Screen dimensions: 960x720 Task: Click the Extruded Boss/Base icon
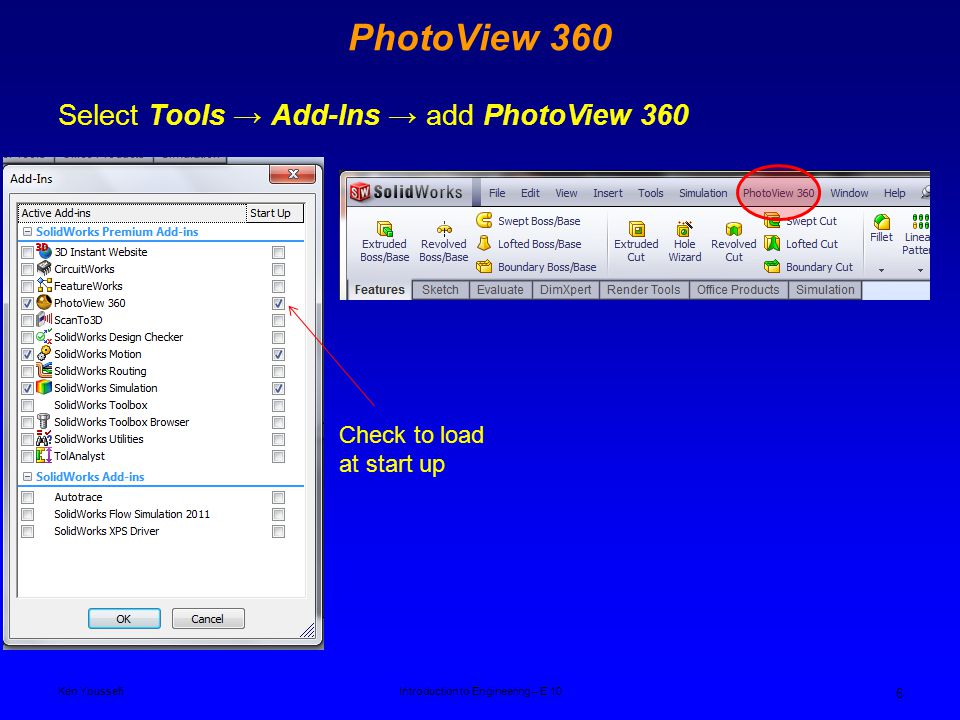(x=384, y=229)
